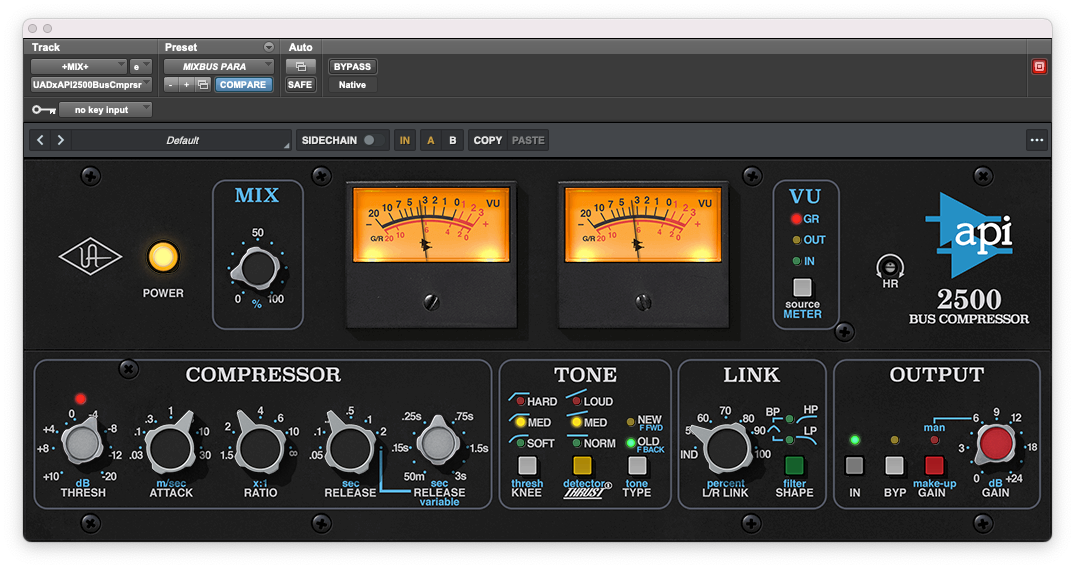Click the right VU meter zero screw
Screen dimensions: 1075x569
click(643, 302)
